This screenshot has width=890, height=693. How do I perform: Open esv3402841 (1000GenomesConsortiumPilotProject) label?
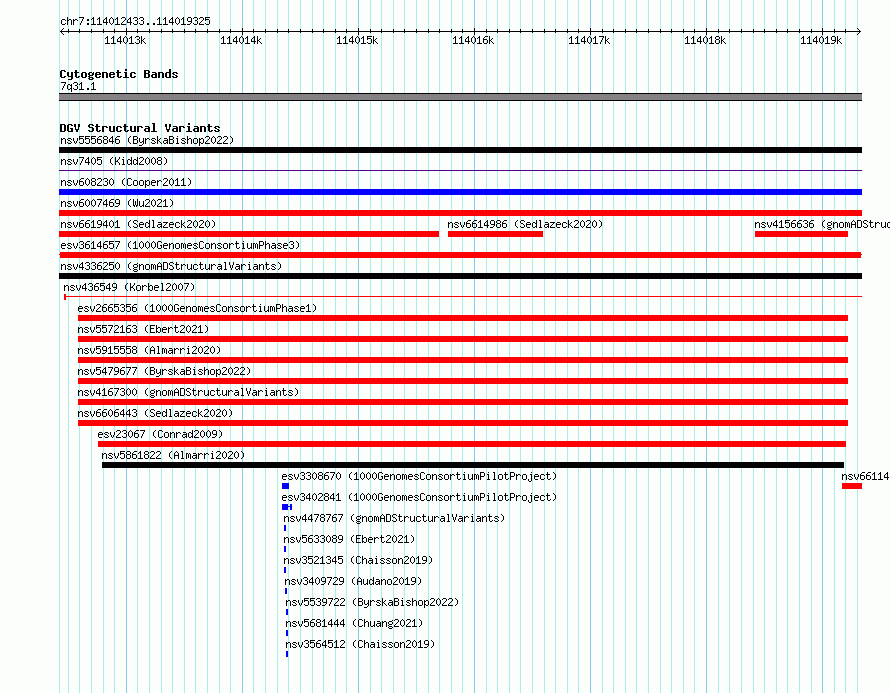tap(419, 497)
